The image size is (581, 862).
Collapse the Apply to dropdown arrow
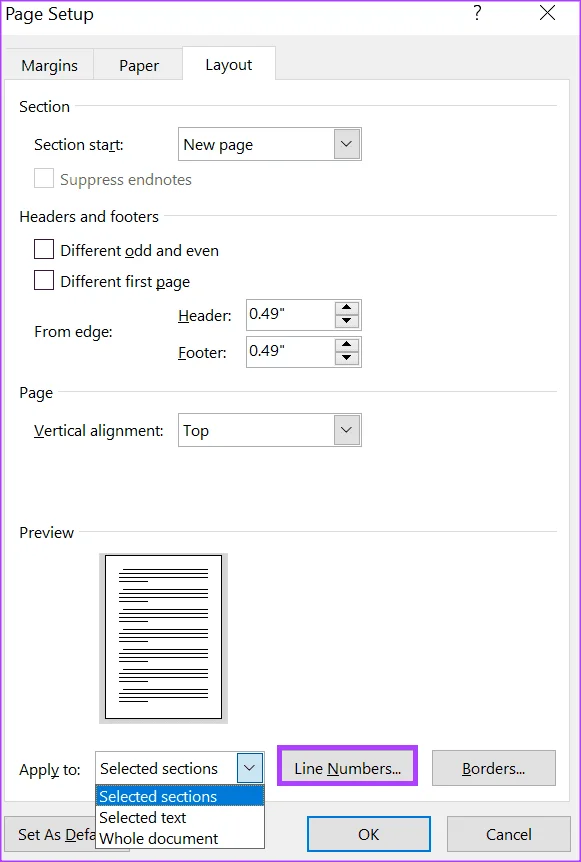pos(250,768)
